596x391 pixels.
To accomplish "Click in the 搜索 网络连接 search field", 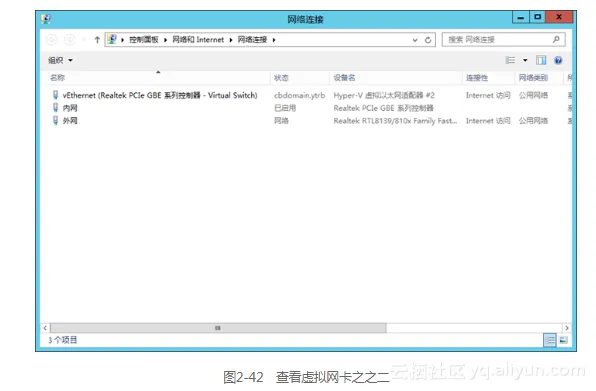I will coord(503,40).
